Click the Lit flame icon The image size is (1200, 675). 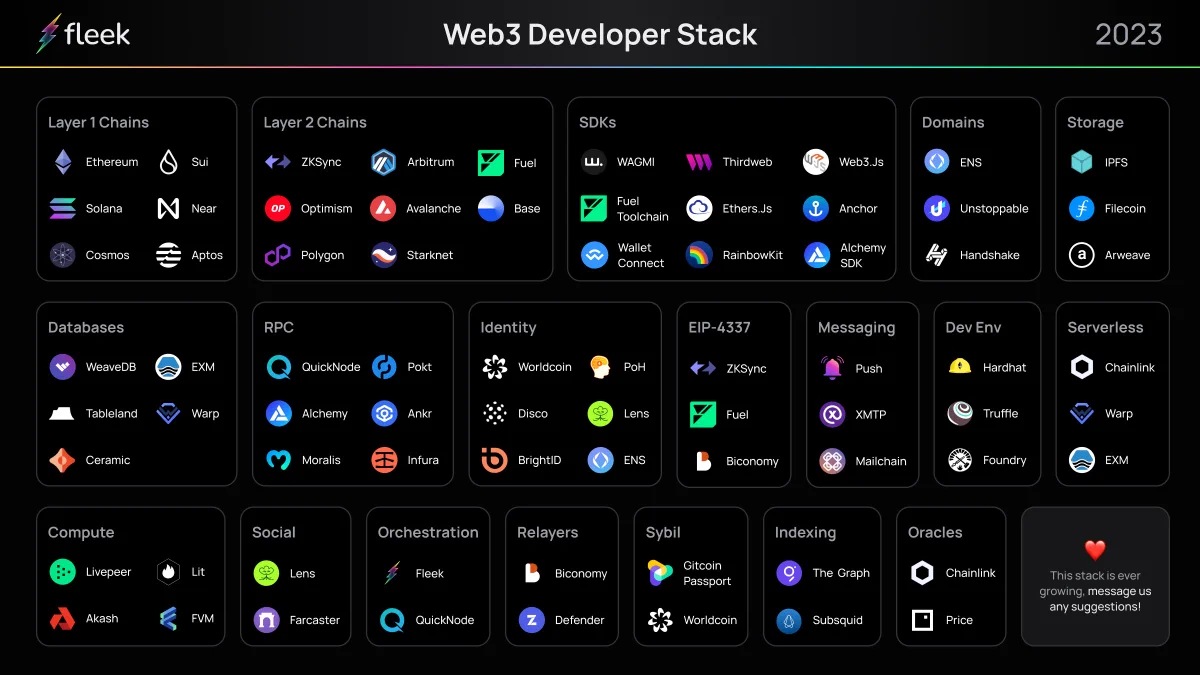point(169,572)
